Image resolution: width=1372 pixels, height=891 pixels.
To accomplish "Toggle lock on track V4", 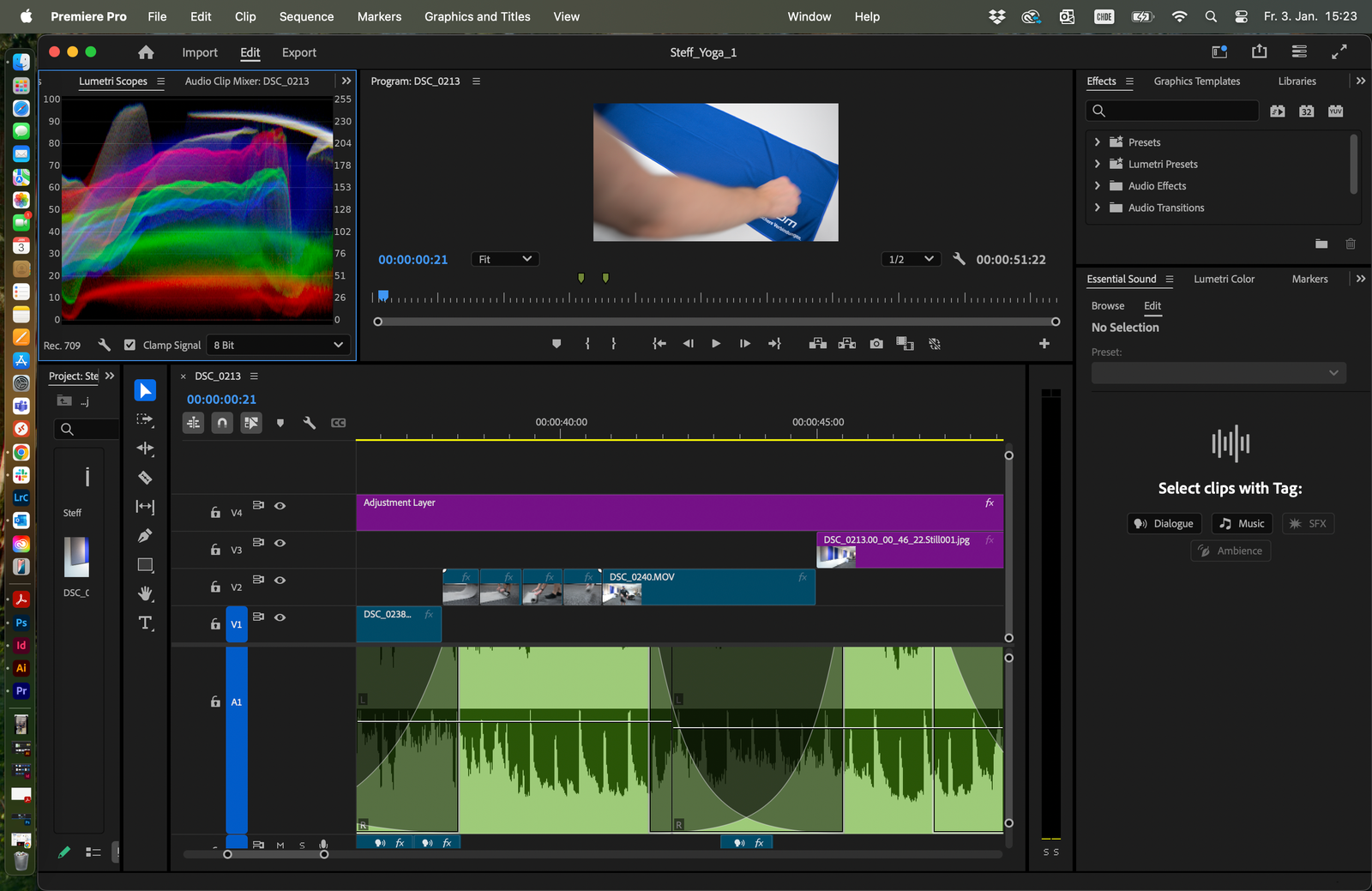I will tap(215, 512).
